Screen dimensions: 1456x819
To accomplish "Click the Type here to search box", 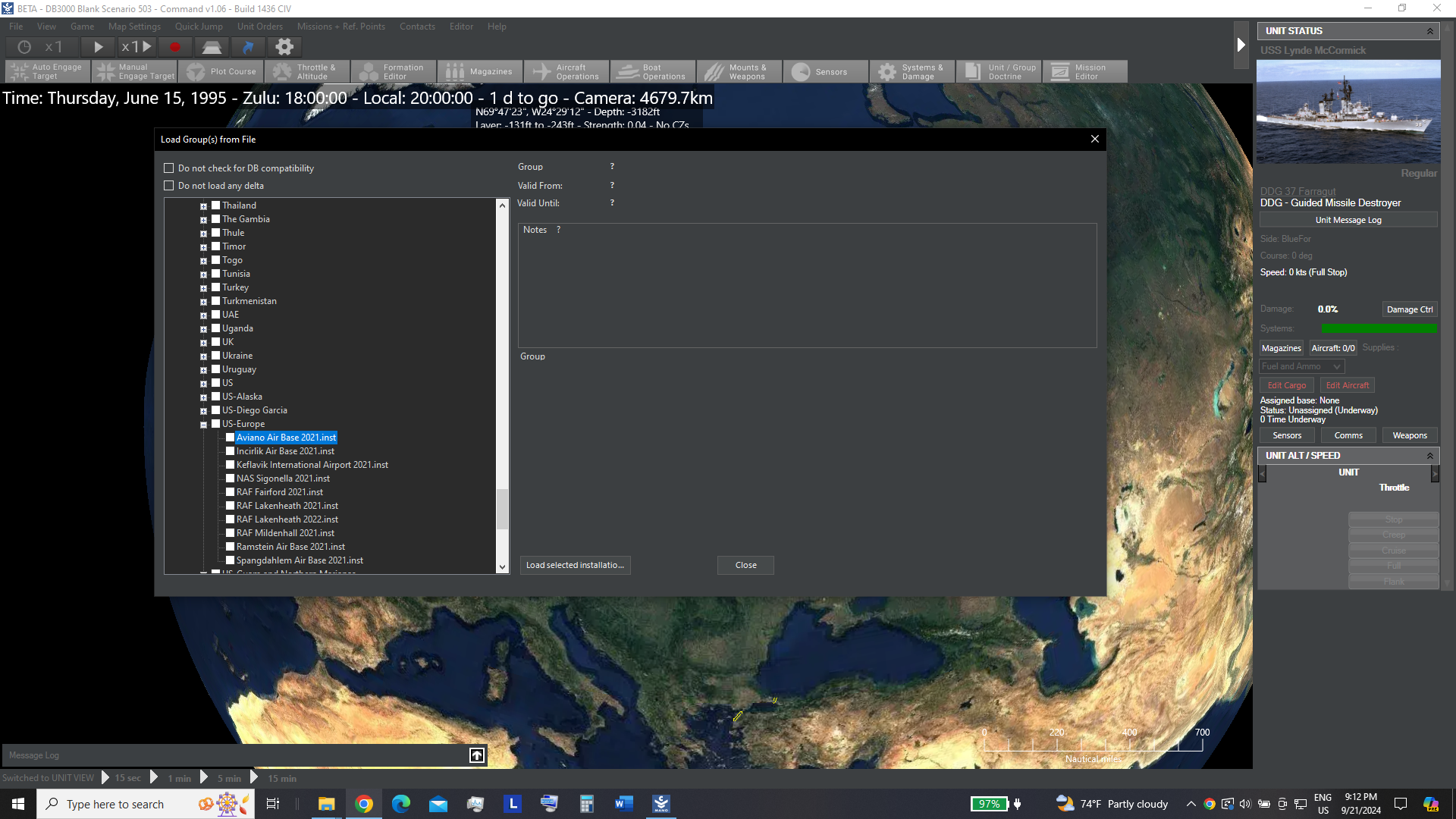I will pyautogui.click(x=146, y=804).
